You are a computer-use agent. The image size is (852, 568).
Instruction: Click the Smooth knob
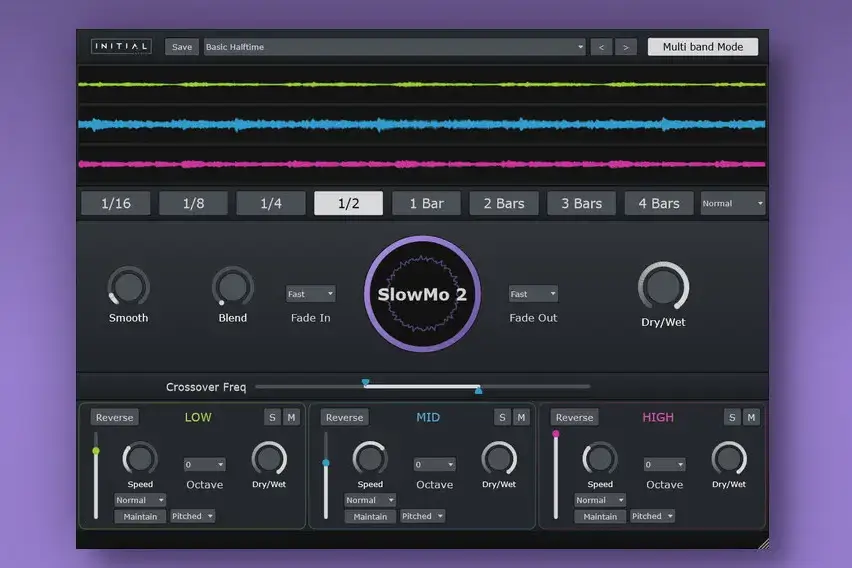(x=128, y=286)
